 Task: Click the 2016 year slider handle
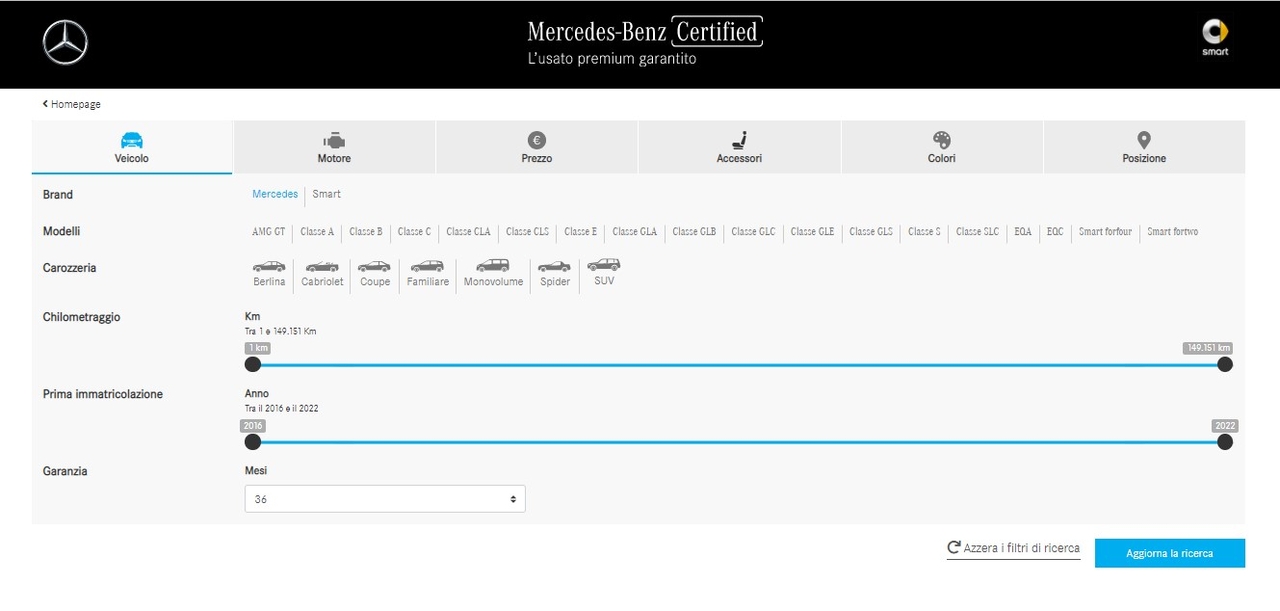point(253,442)
